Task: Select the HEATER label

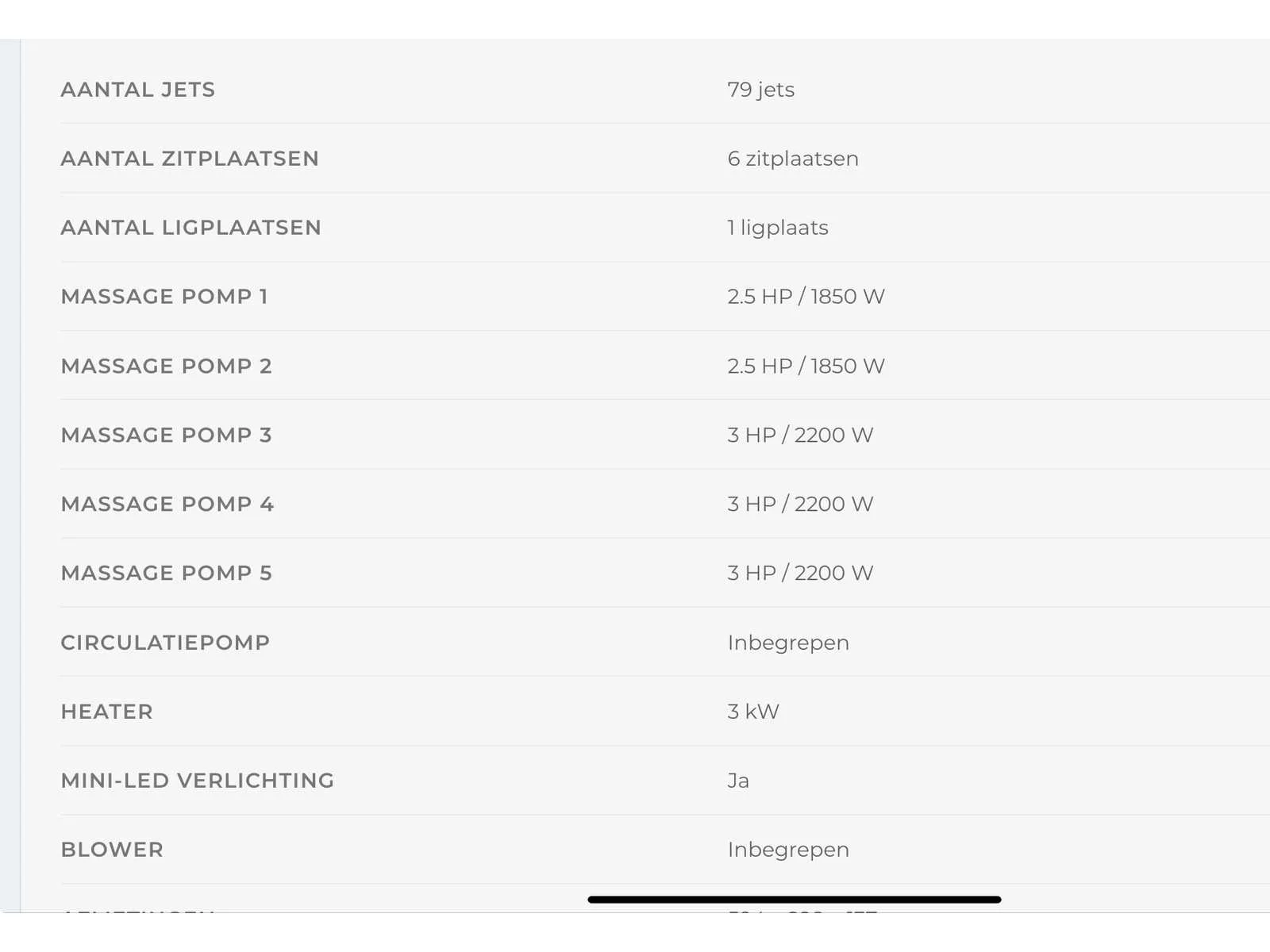Action: pyautogui.click(x=107, y=712)
